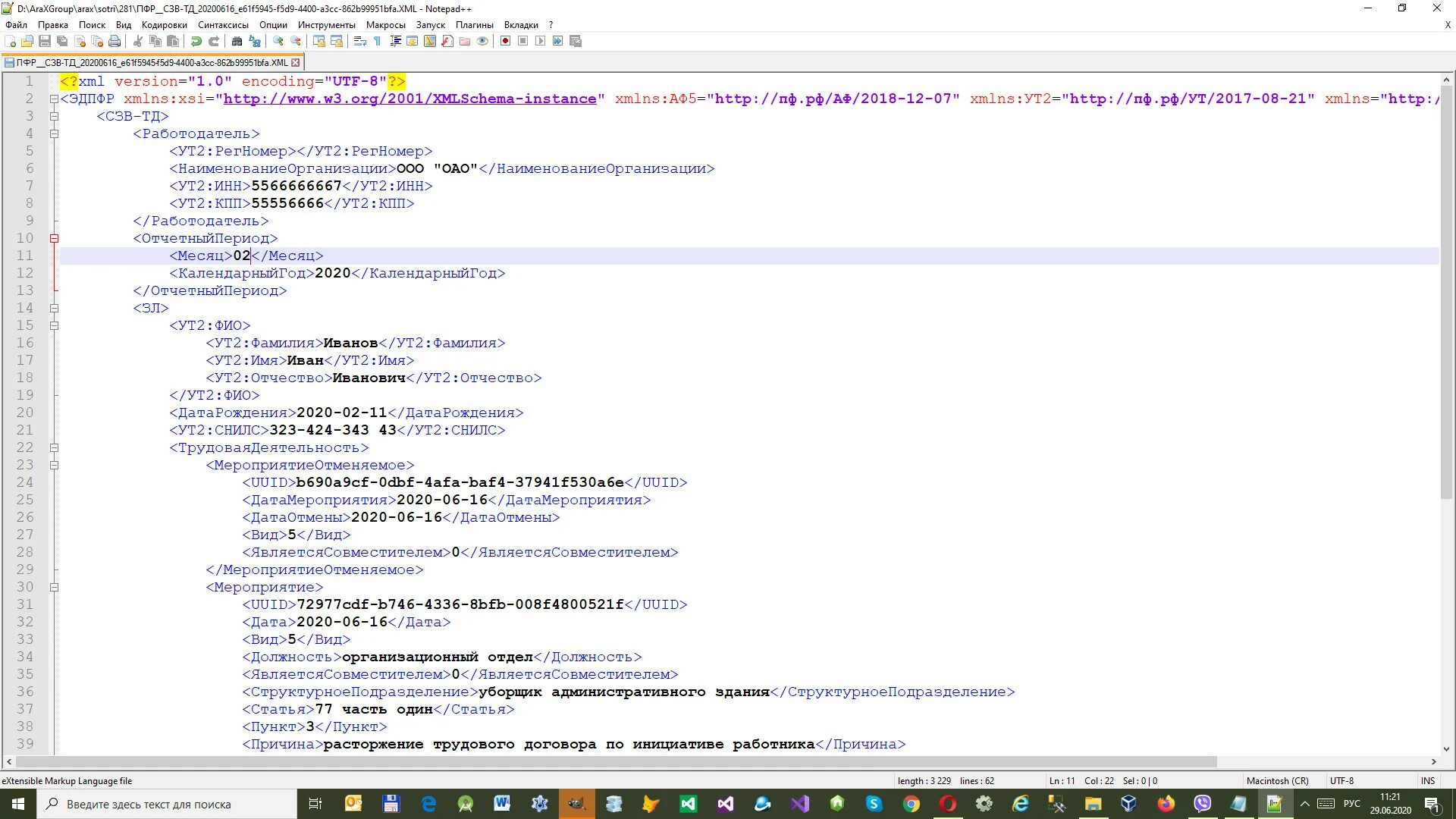Viewport: 1456px width, 819px height.
Task: Collapse the МероприятиеОтменяемое node on line 23
Action: (x=54, y=466)
